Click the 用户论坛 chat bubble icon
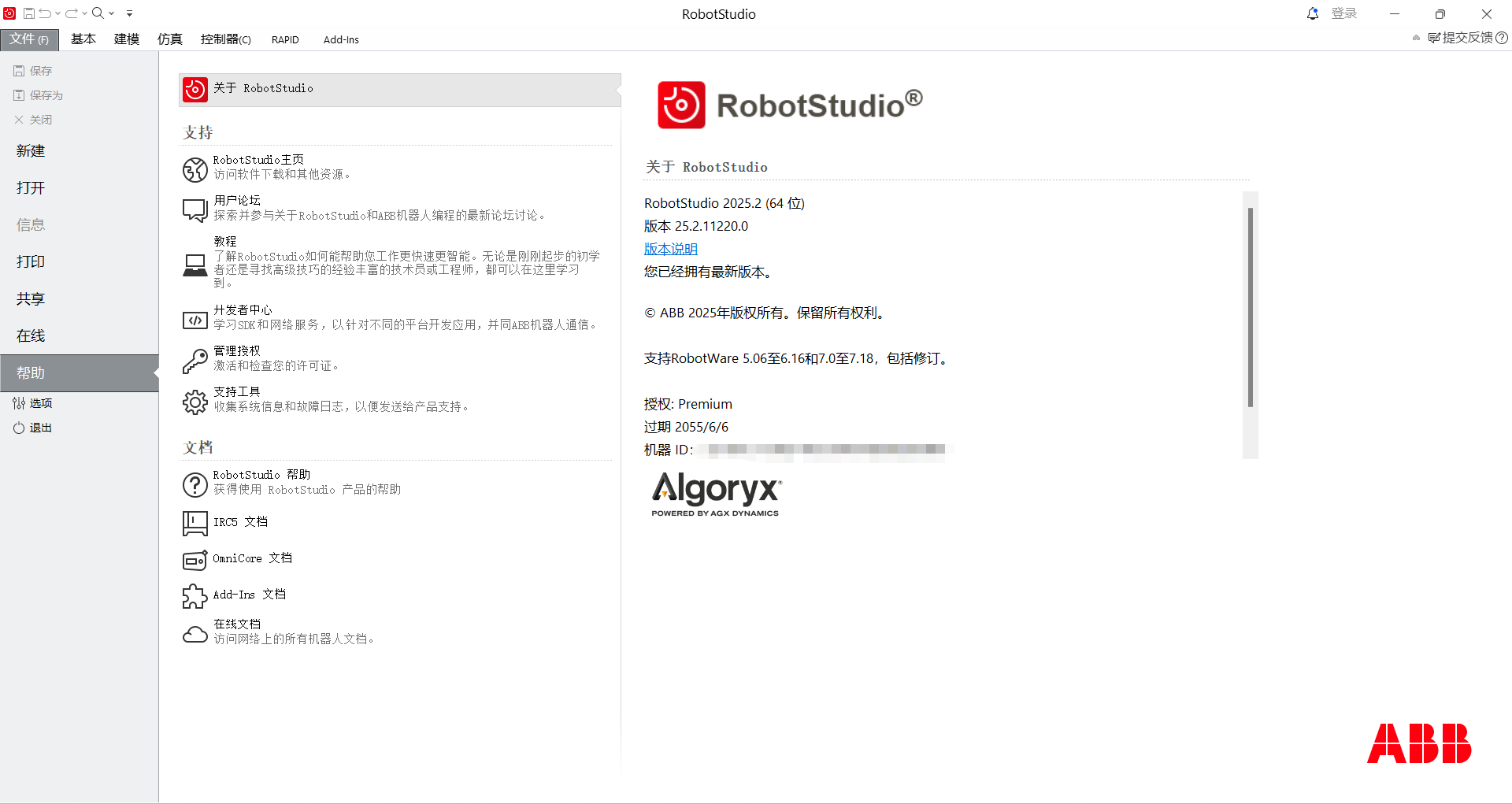 pyautogui.click(x=195, y=209)
